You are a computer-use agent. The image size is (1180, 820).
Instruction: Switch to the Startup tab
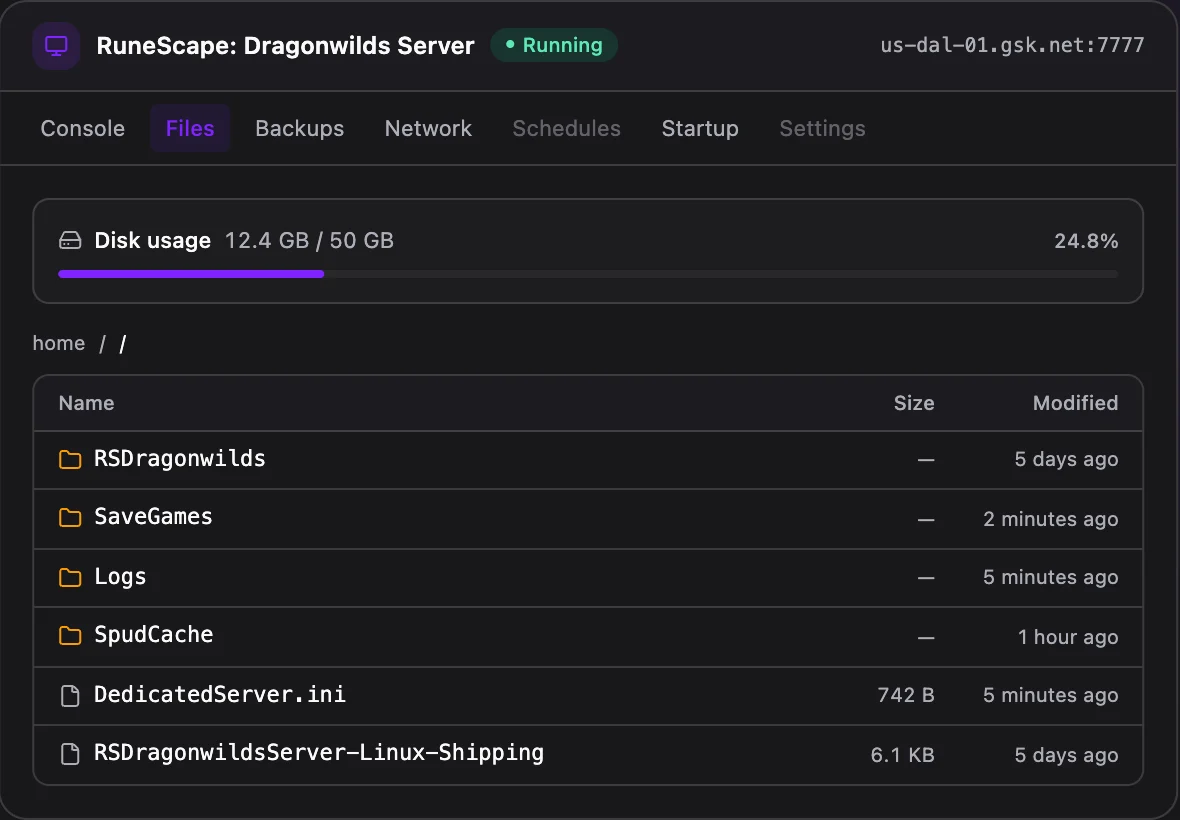tap(700, 129)
